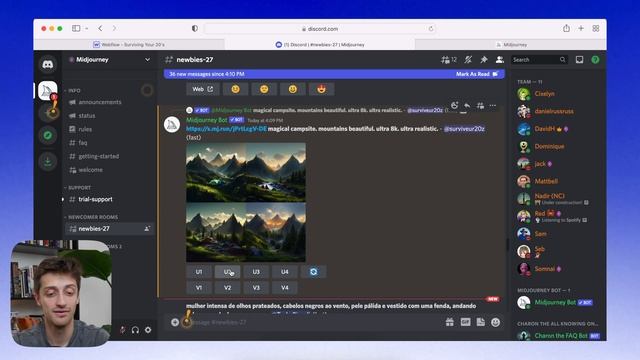Click the Download Apps icon in server bar
This screenshot has width=640, height=360.
pos(48,161)
